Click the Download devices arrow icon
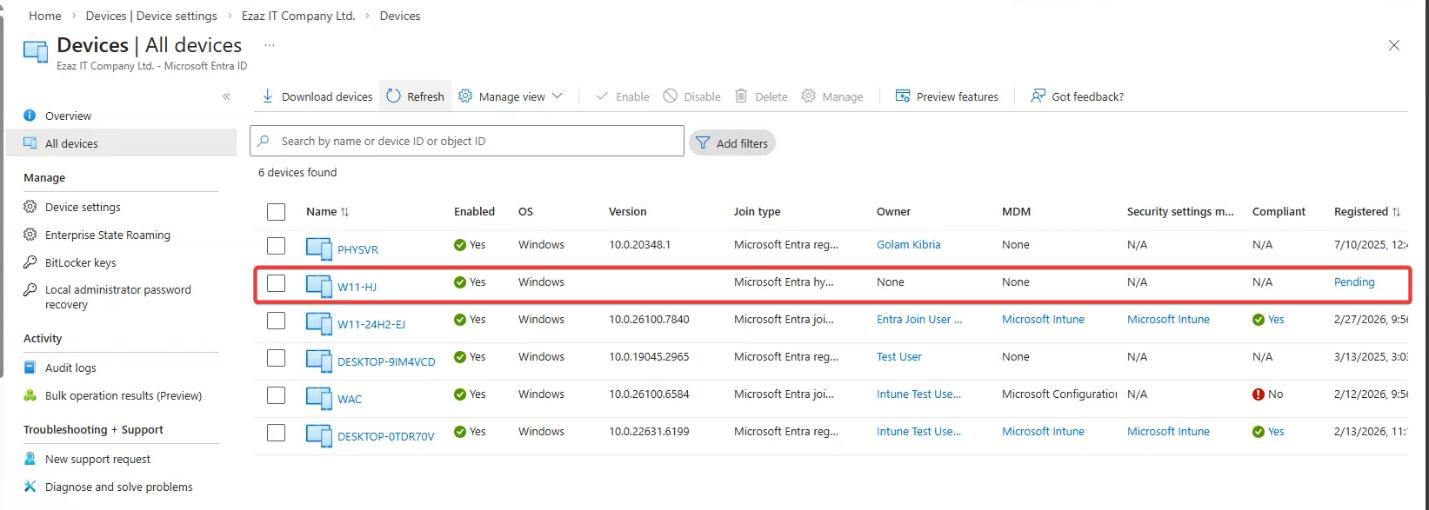The height and width of the screenshot is (510, 1429). (267, 96)
